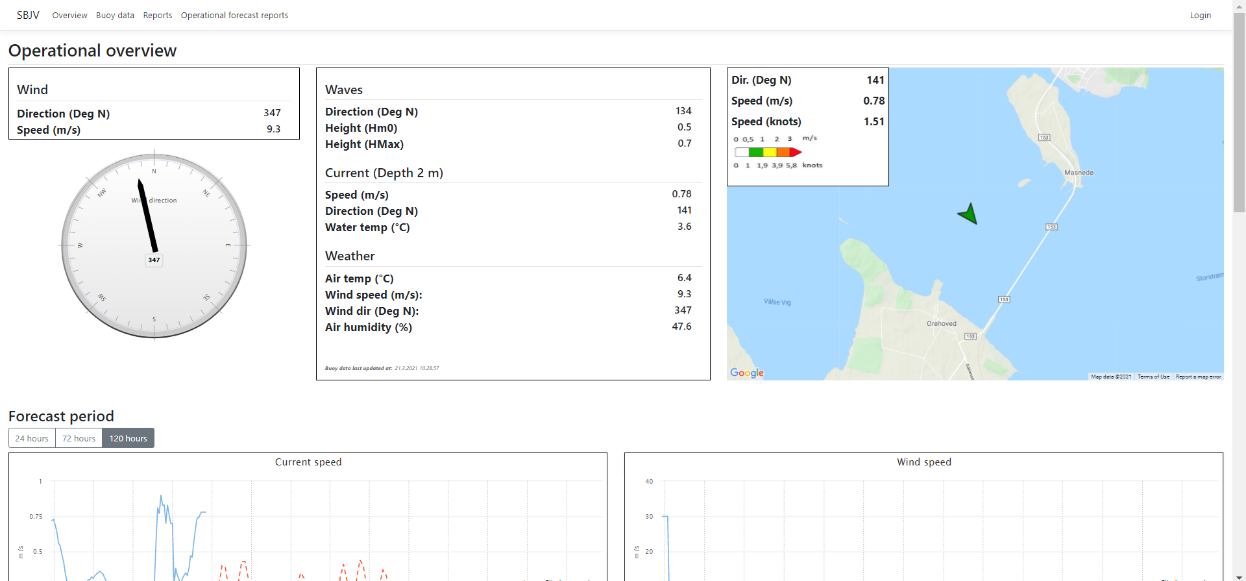Click the red arrow tip of speed legend

[x=795, y=152]
